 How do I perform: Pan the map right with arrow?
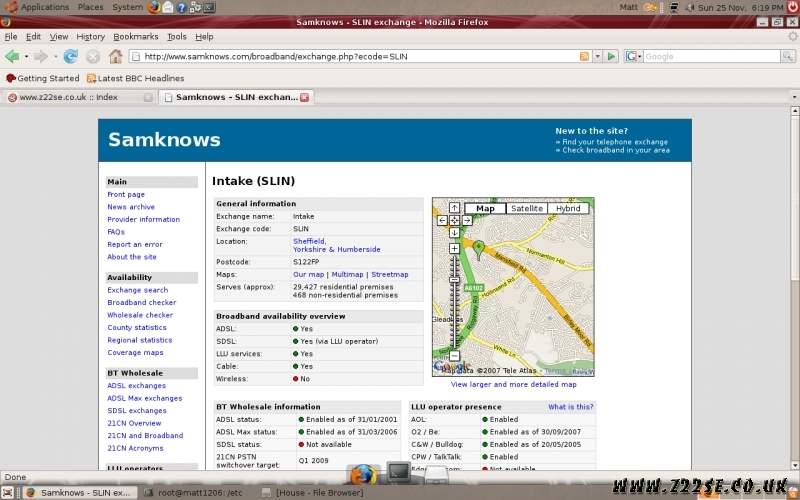pyautogui.click(x=467, y=220)
